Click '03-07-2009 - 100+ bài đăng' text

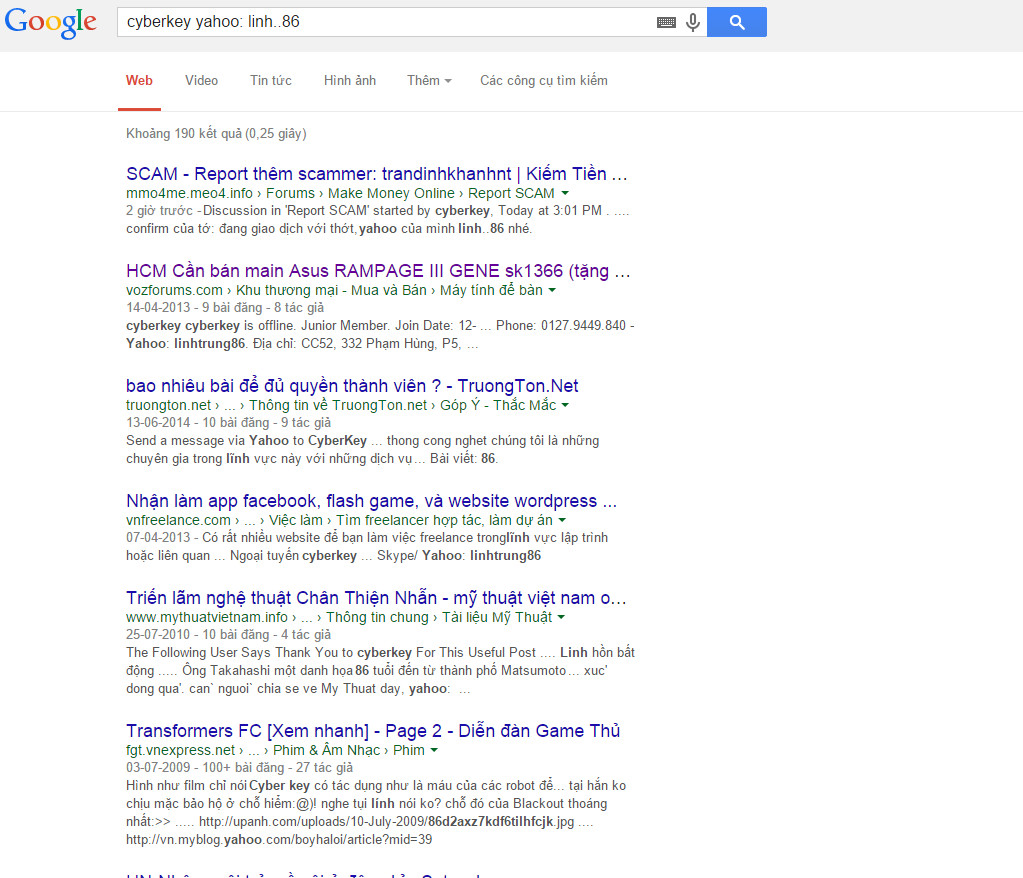click(x=205, y=768)
